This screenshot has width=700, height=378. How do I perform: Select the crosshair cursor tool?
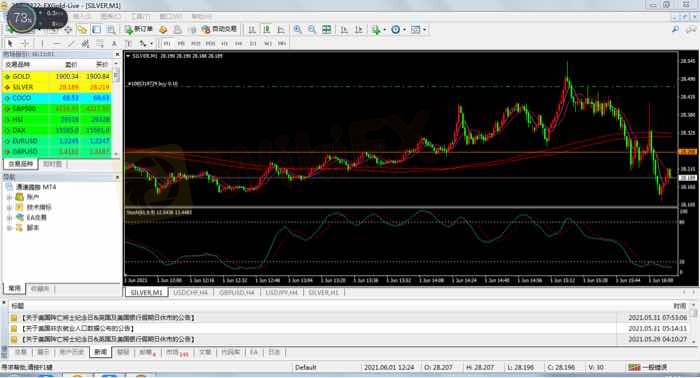click(25, 43)
